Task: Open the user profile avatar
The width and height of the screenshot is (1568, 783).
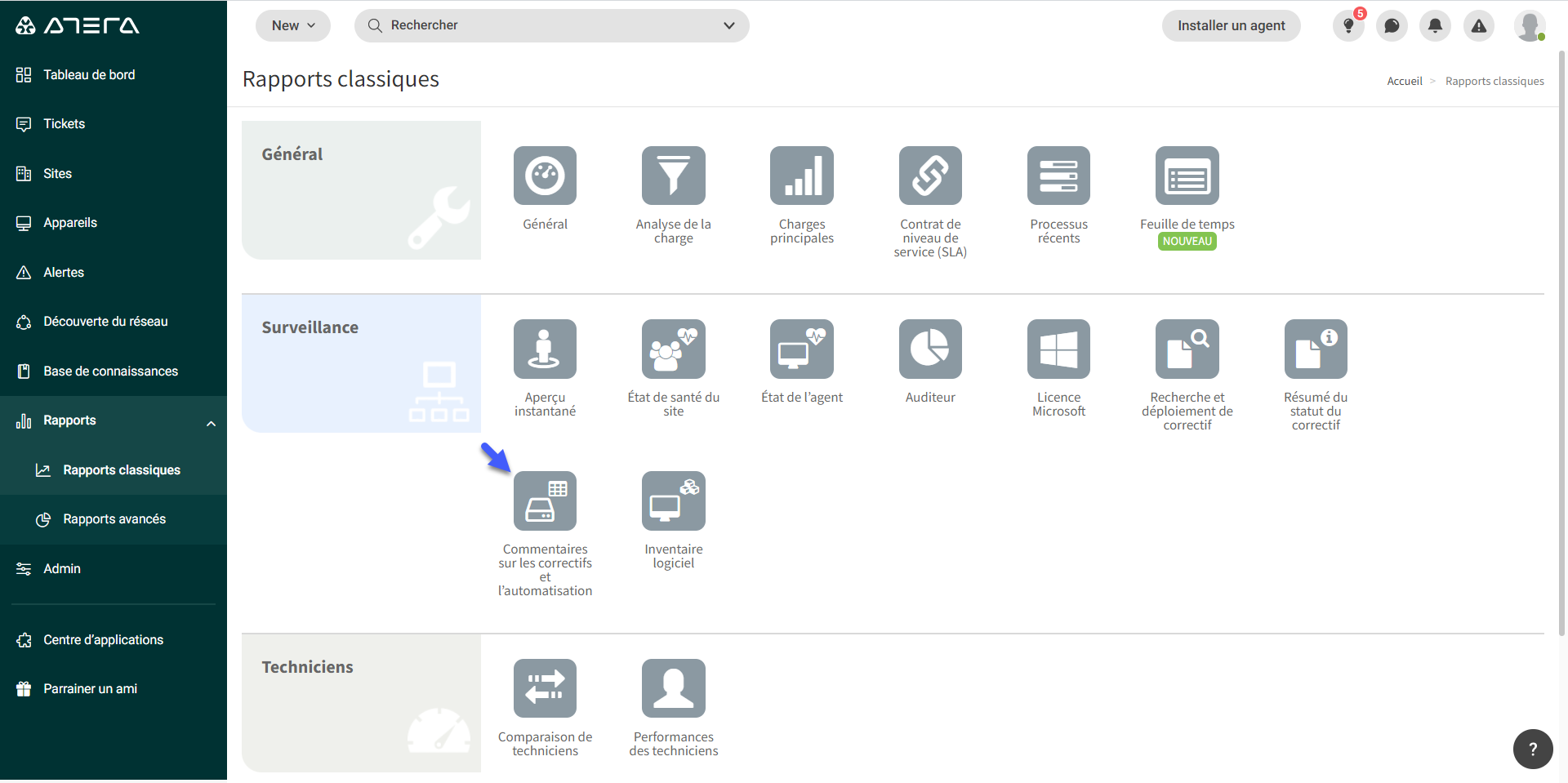Action: (1529, 26)
